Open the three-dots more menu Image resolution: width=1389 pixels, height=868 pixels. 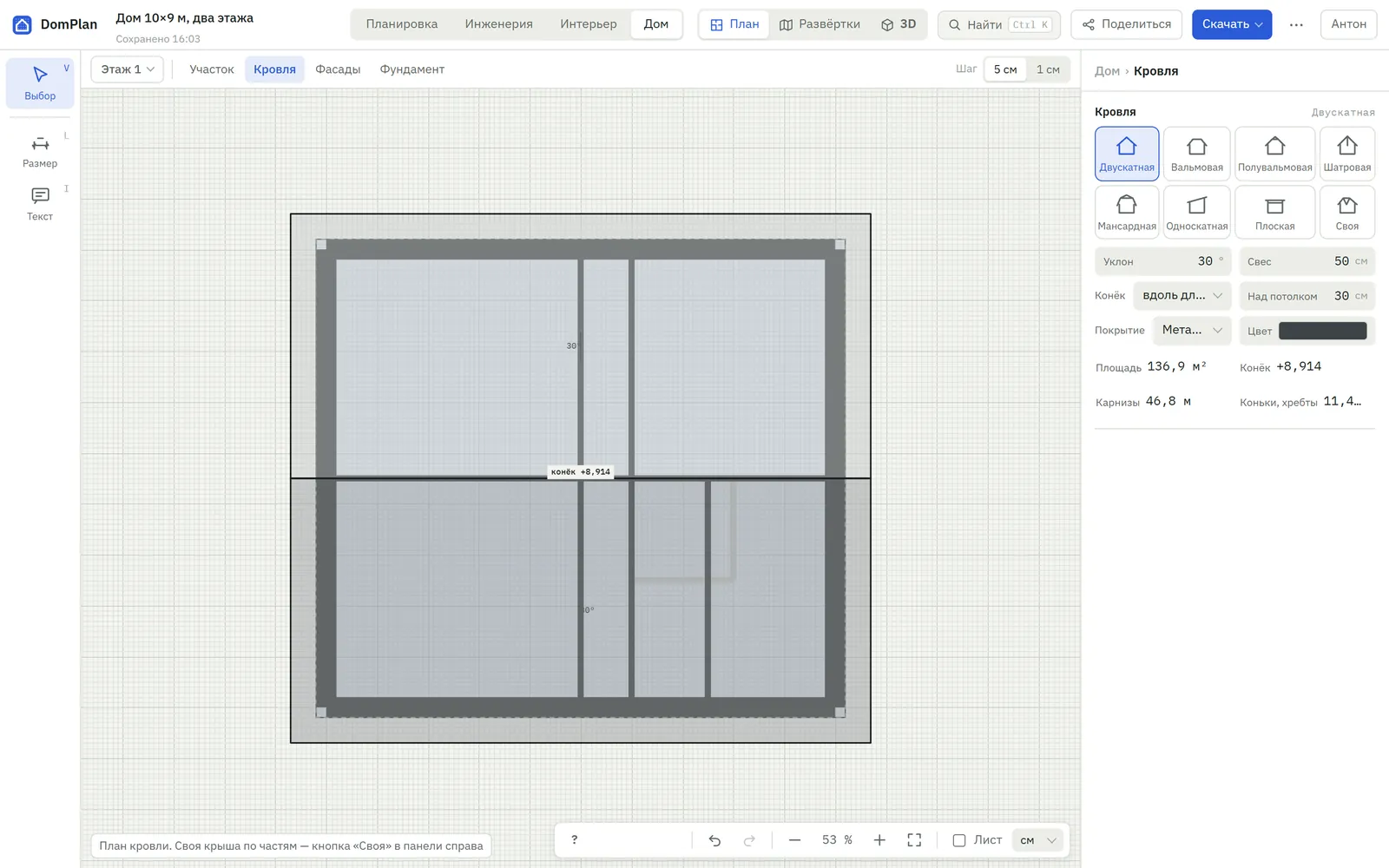(1296, 24)
